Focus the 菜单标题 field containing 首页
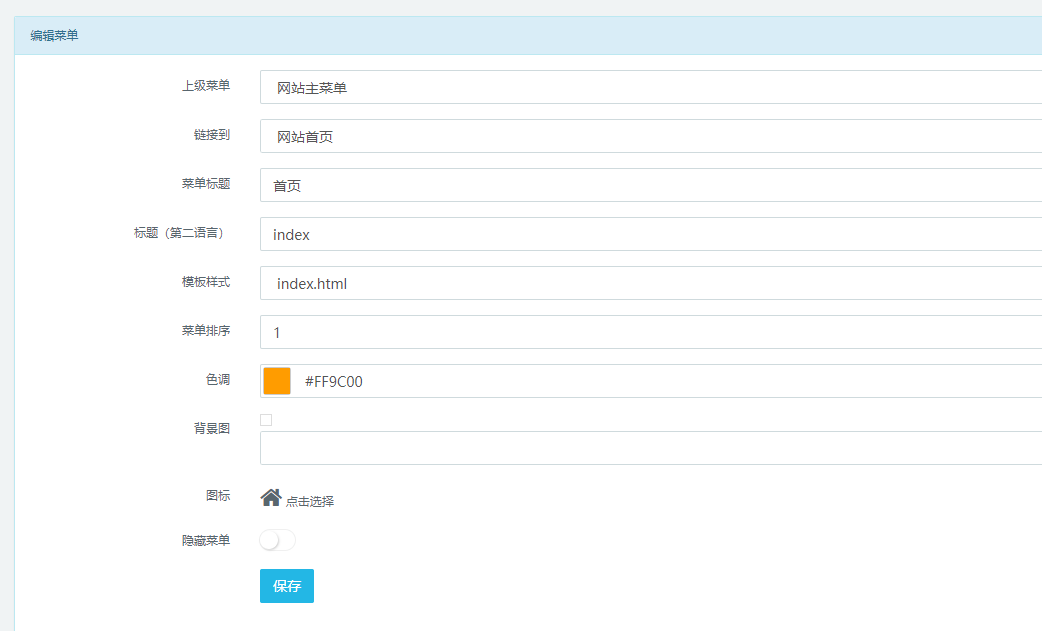 coord(650,185)
